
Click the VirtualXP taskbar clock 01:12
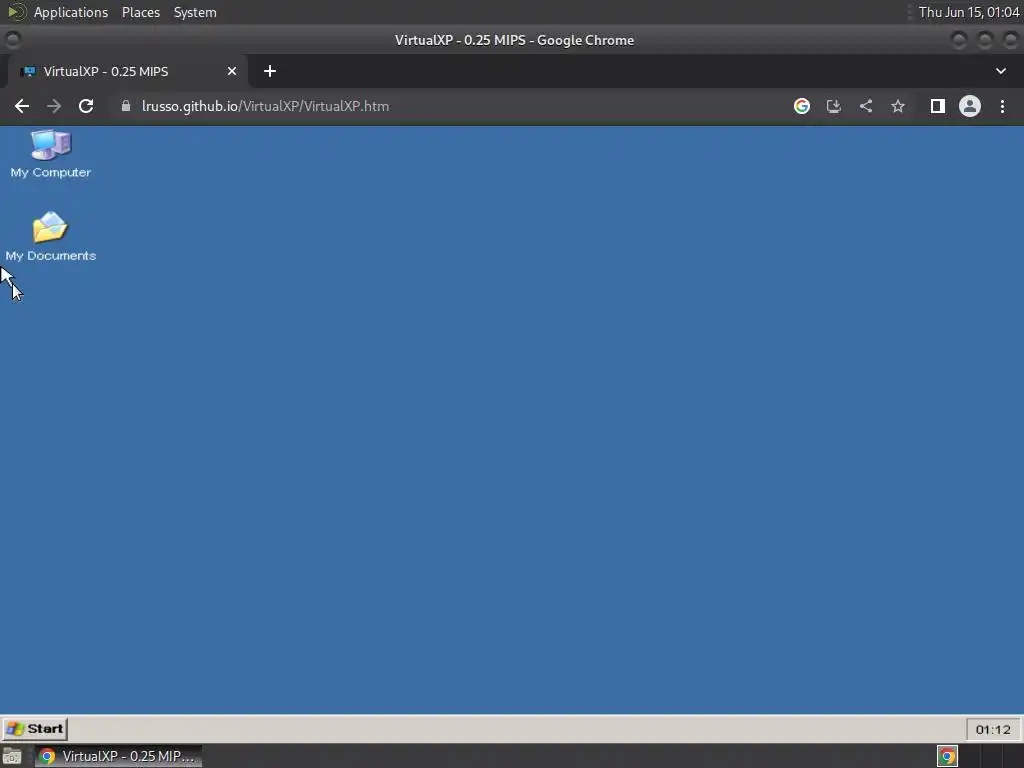pyautogui.click(x=993, y=729)
